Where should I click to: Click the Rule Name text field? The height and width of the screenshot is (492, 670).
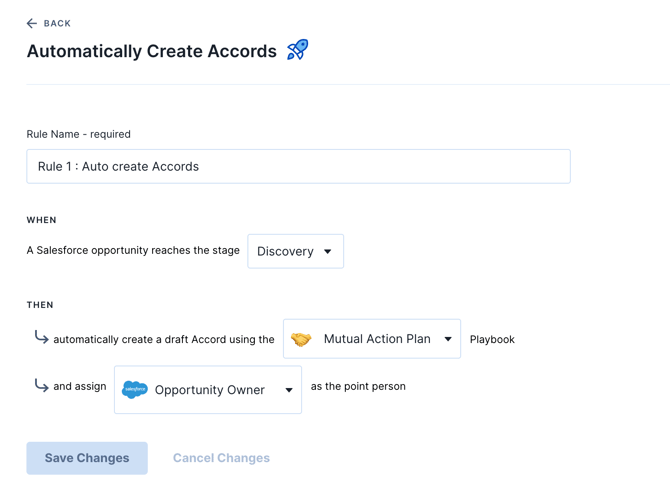click(x=298, y=167)
